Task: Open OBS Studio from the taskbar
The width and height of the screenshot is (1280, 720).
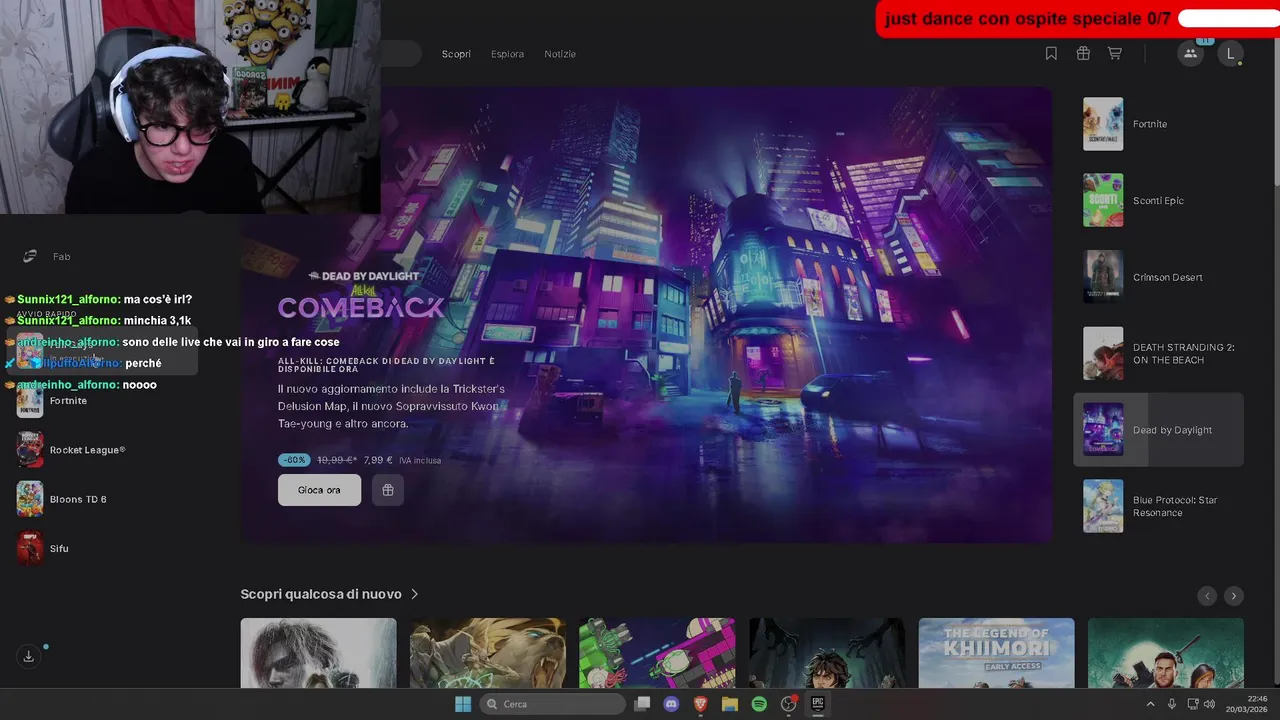Action: point(788,704)
